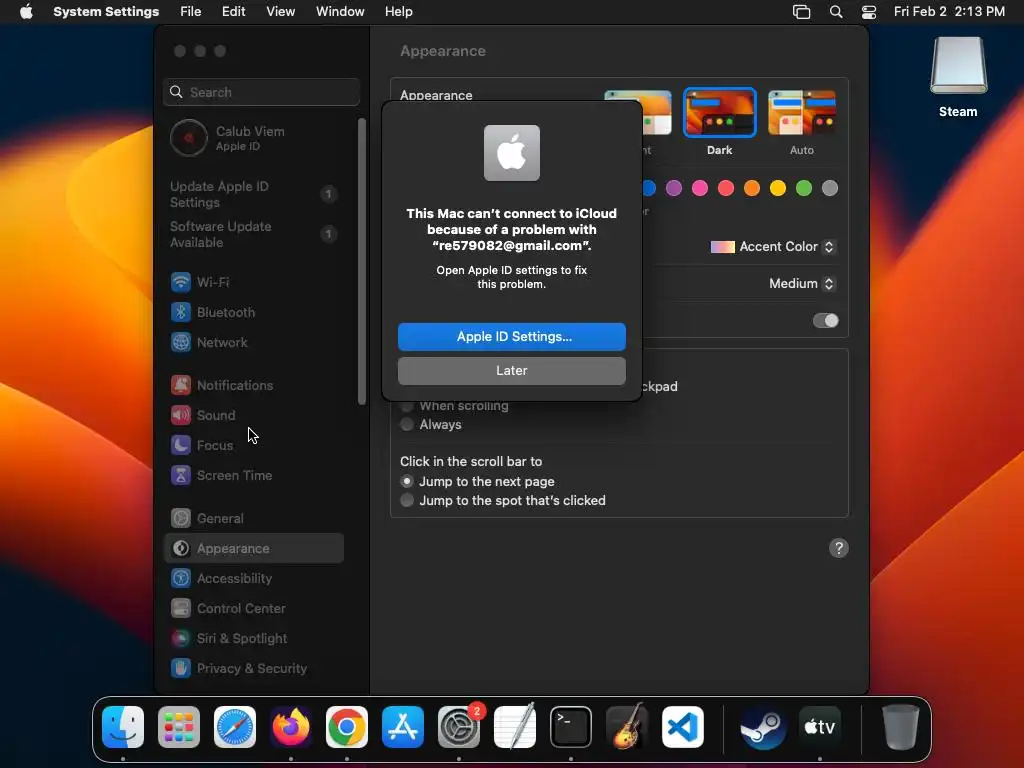1024x768 pixels.
Task: Select When scrolling radio option
Action: (407, 406)
